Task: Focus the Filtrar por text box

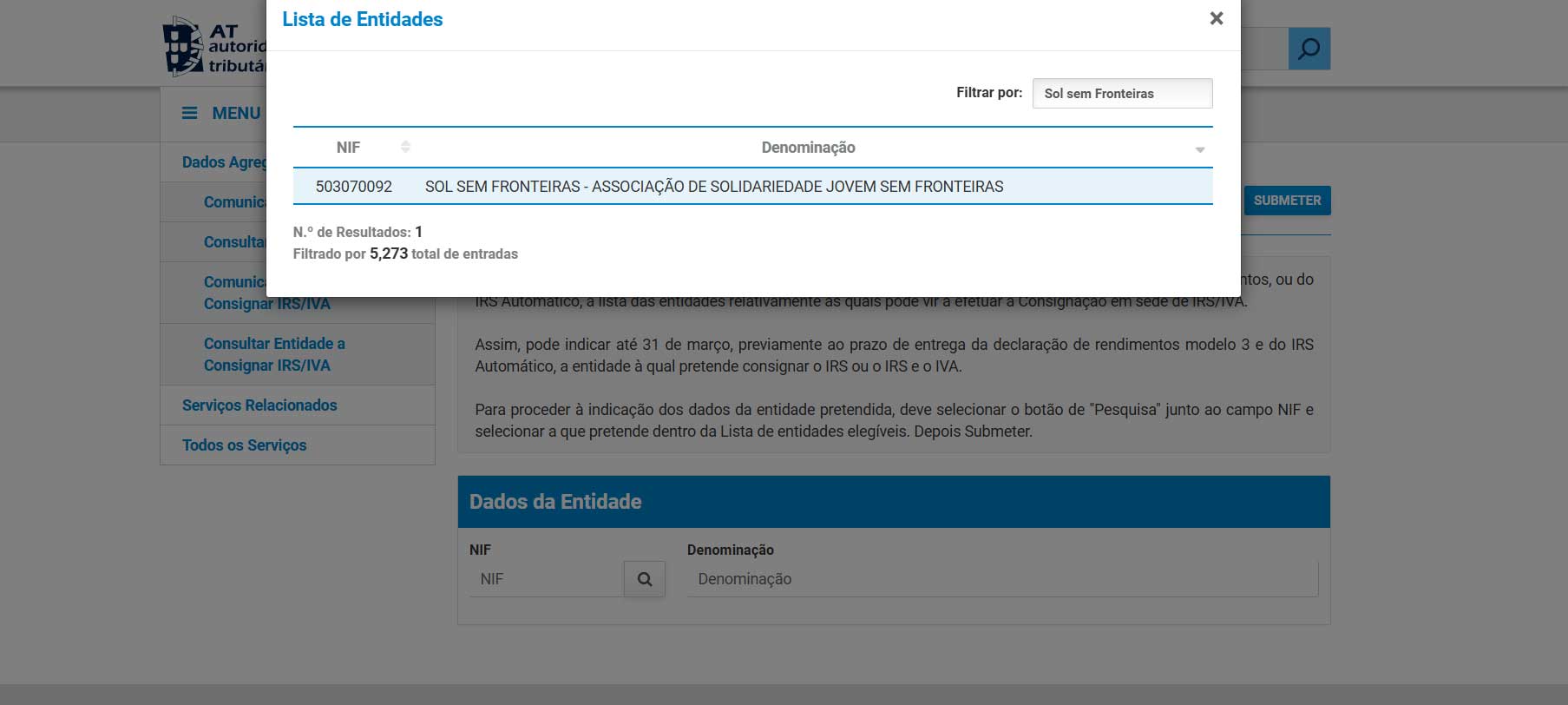Action: (1121, 94)
